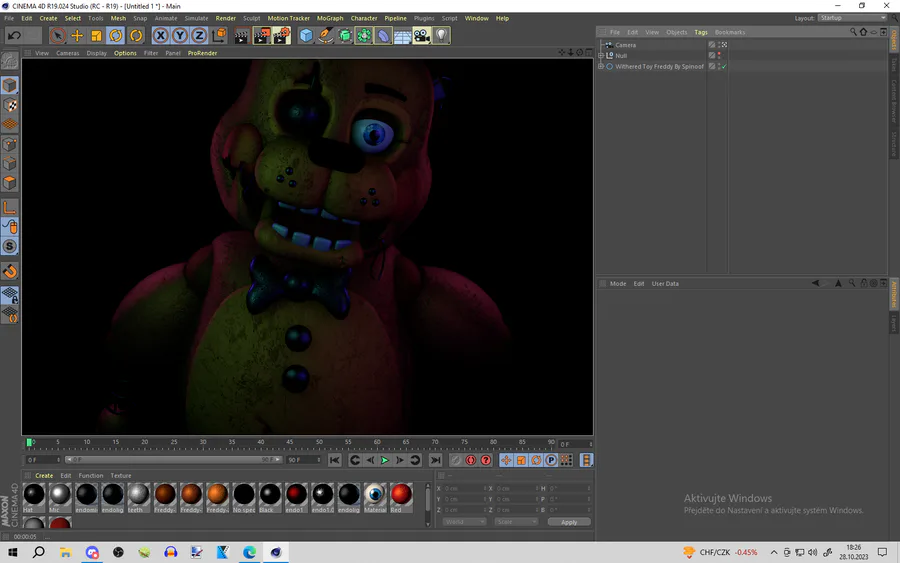Image resolution: width=900 pixels, height=563 pixels.
Task: Toggle Null object red visibility dot
Action: pyautogui.click(x=719, y=53)
